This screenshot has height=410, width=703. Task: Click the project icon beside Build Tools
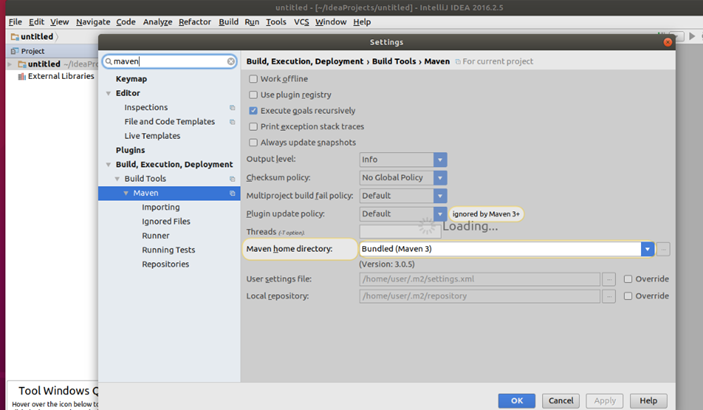point(232,179)
